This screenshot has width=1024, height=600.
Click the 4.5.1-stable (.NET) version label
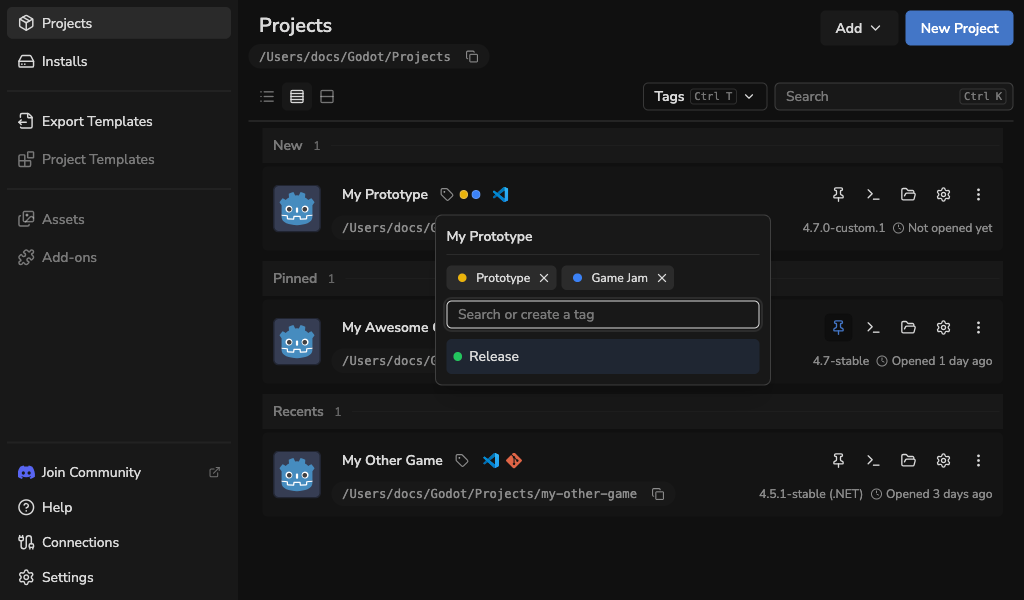point(810,494)
